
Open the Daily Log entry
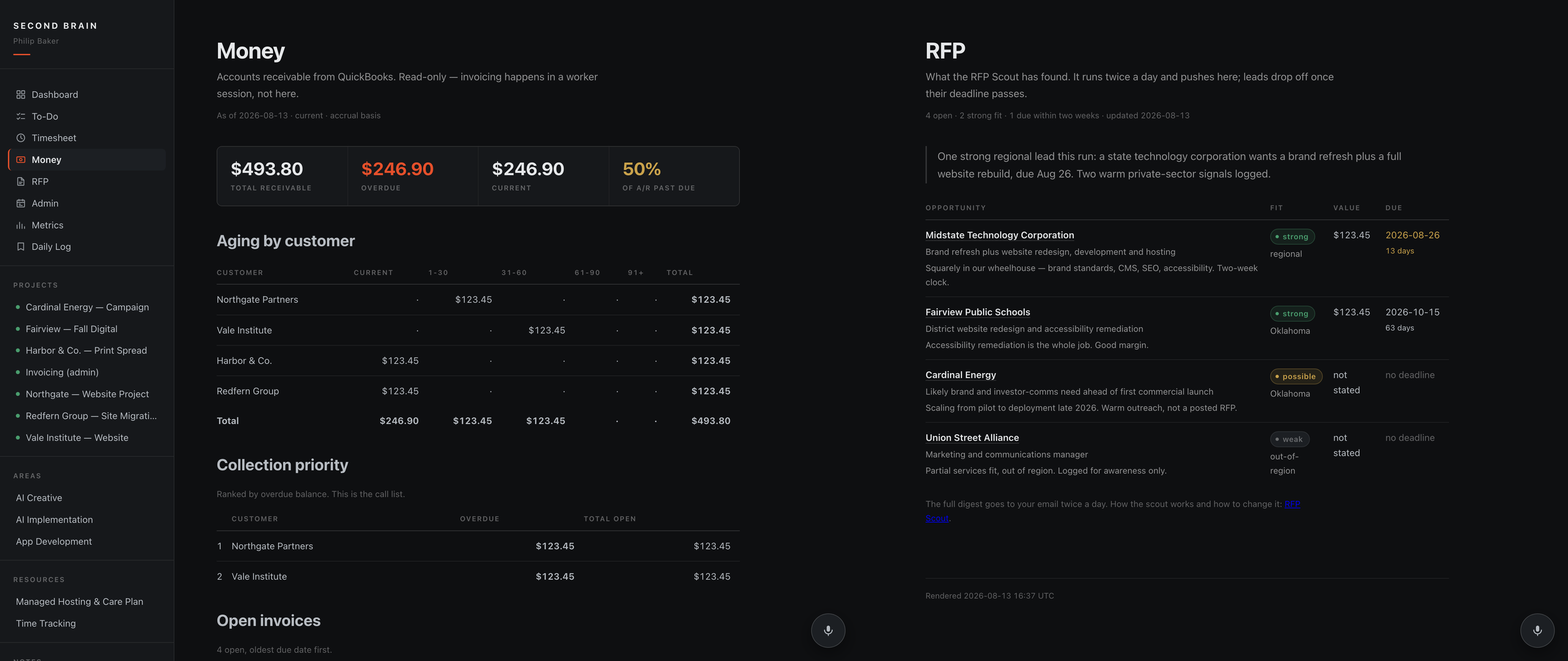click(87, 247)
